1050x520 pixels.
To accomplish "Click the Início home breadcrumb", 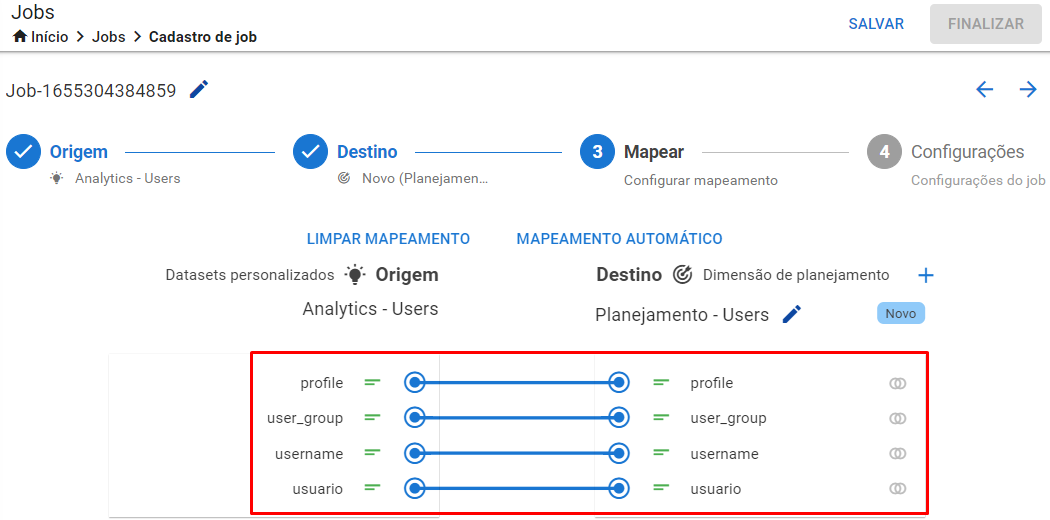I will (x=40, y=37).
